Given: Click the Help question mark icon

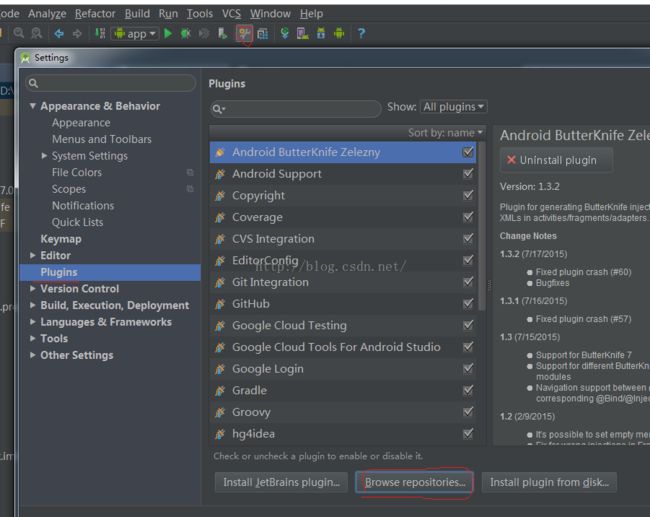Looking at the screenshot, I should [x=361, y=33].
